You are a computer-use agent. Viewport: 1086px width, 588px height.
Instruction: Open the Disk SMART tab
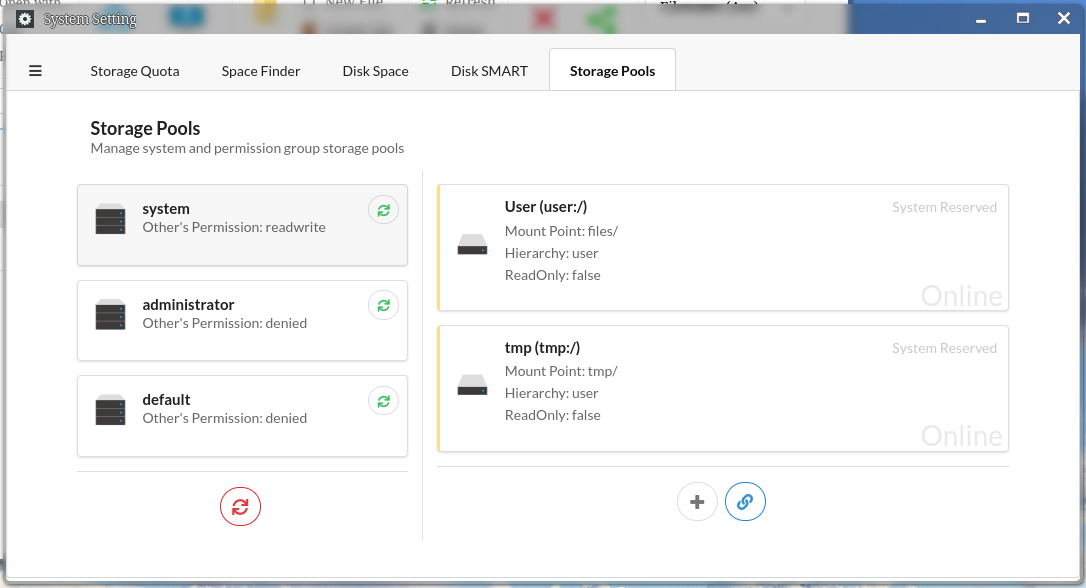[x=489, y=71]
